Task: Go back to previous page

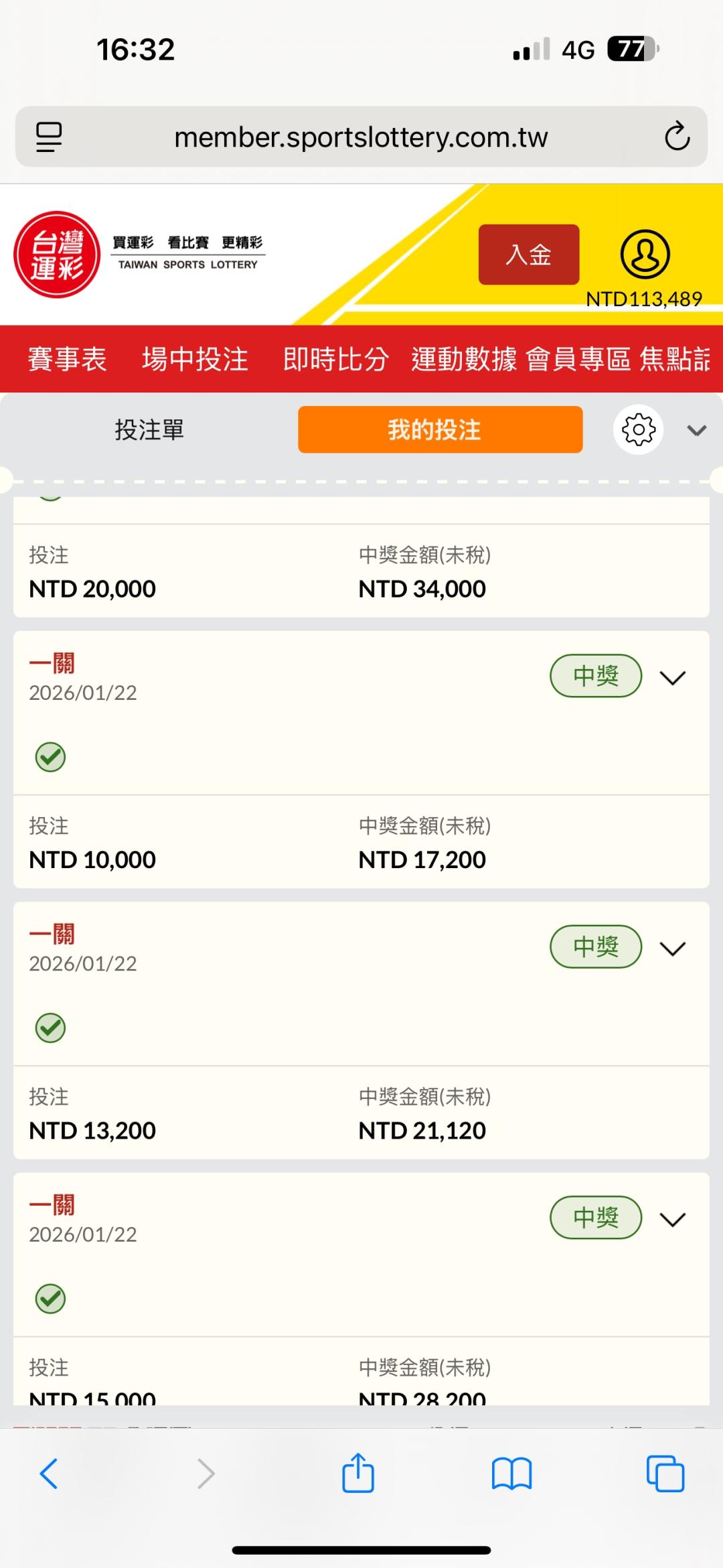Action: point(50,1474)
